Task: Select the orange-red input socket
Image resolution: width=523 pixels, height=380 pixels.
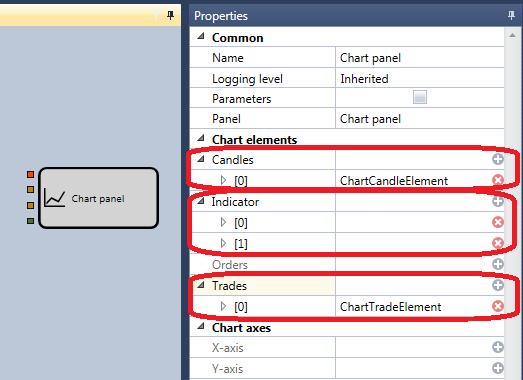Action: (30, 174)
